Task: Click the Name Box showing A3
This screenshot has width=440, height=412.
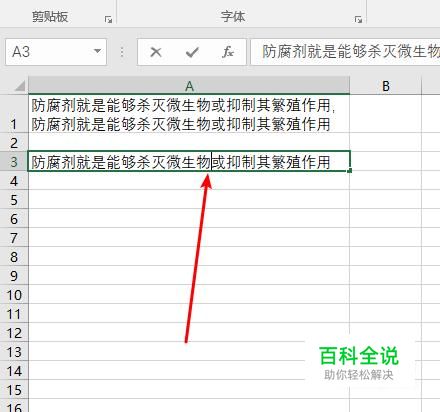Action: 56,52
